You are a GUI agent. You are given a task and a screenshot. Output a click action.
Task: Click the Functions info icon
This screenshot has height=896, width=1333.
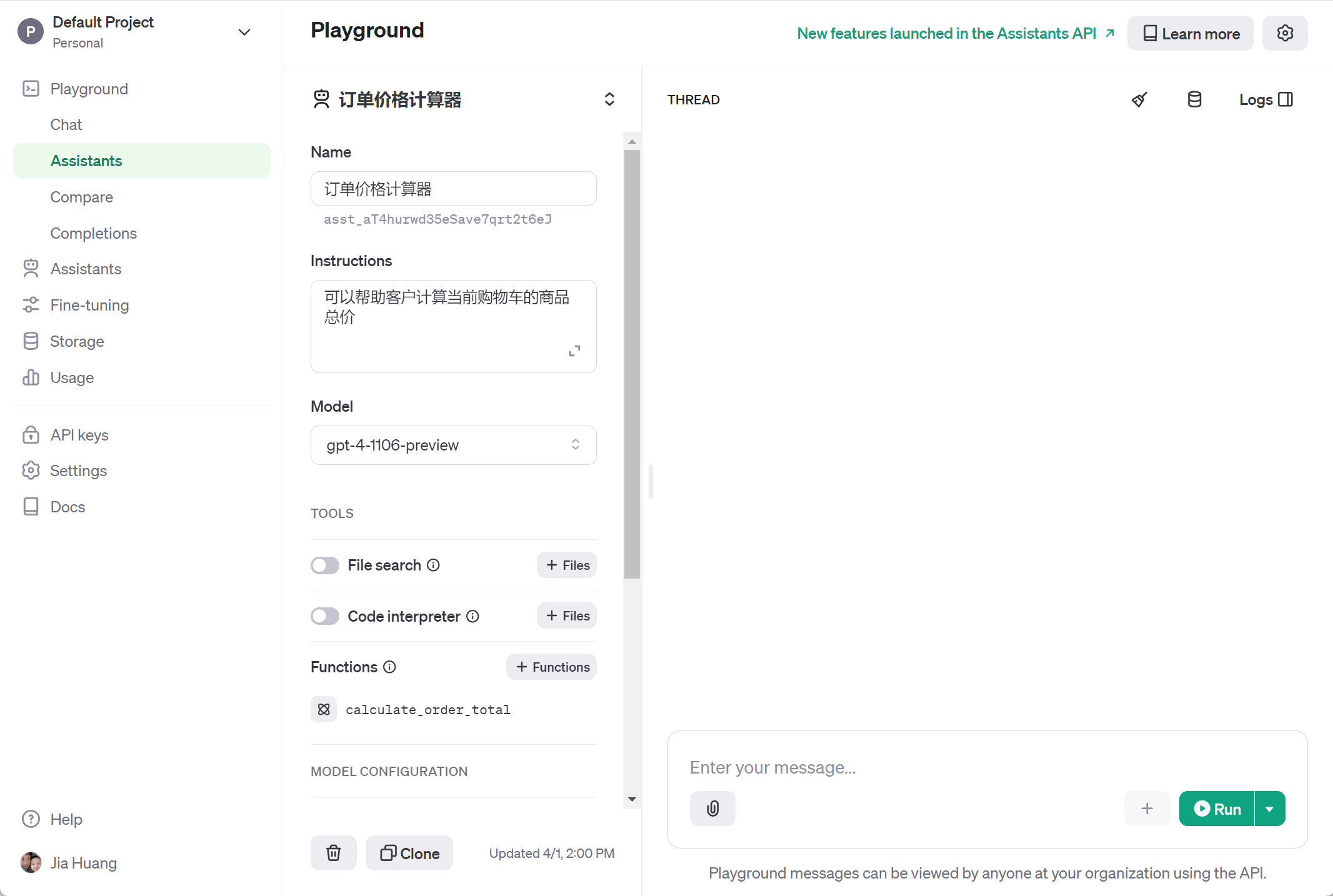tap(390, 667)
